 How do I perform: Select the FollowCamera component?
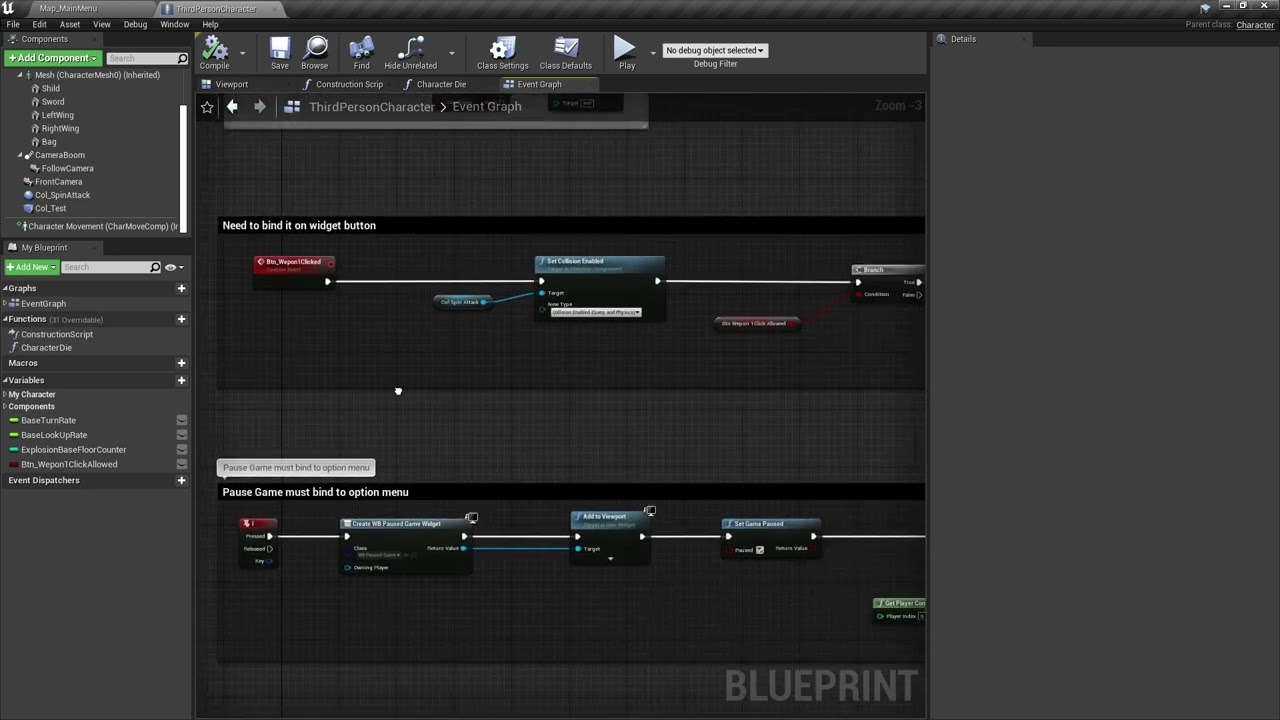(67, 168)
